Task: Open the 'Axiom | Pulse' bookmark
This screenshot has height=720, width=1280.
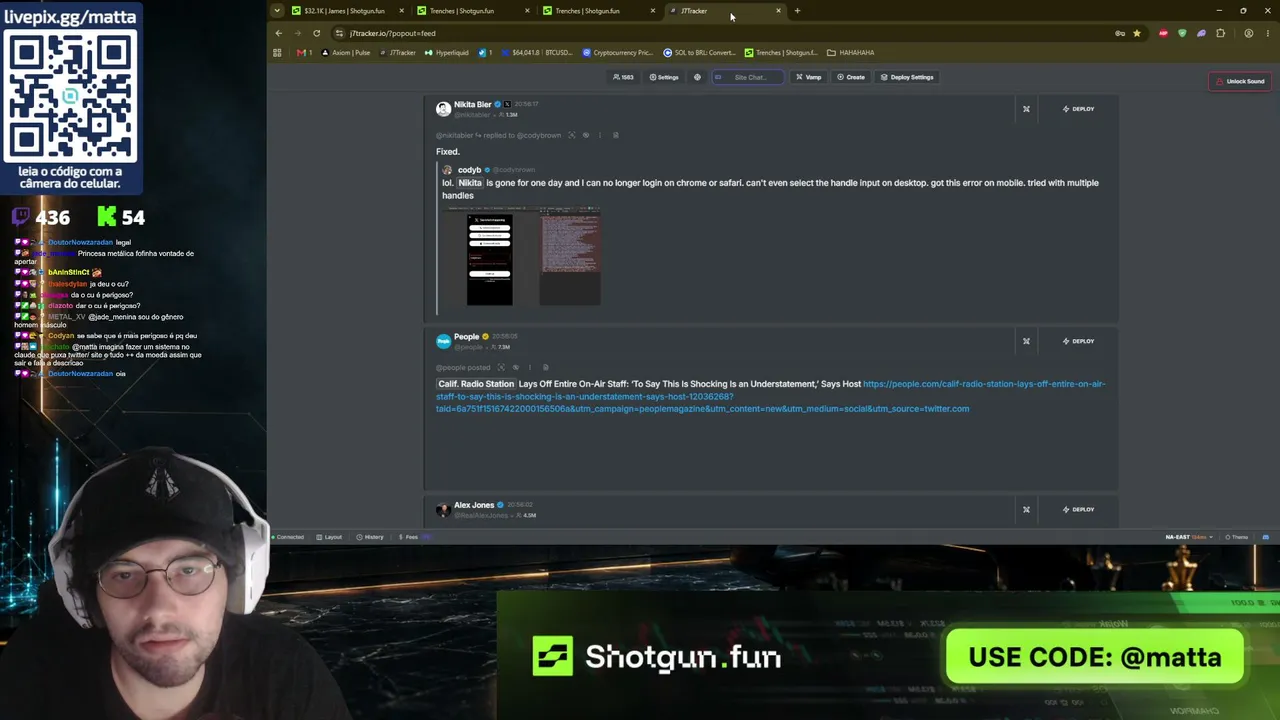Action: point(347,53)
